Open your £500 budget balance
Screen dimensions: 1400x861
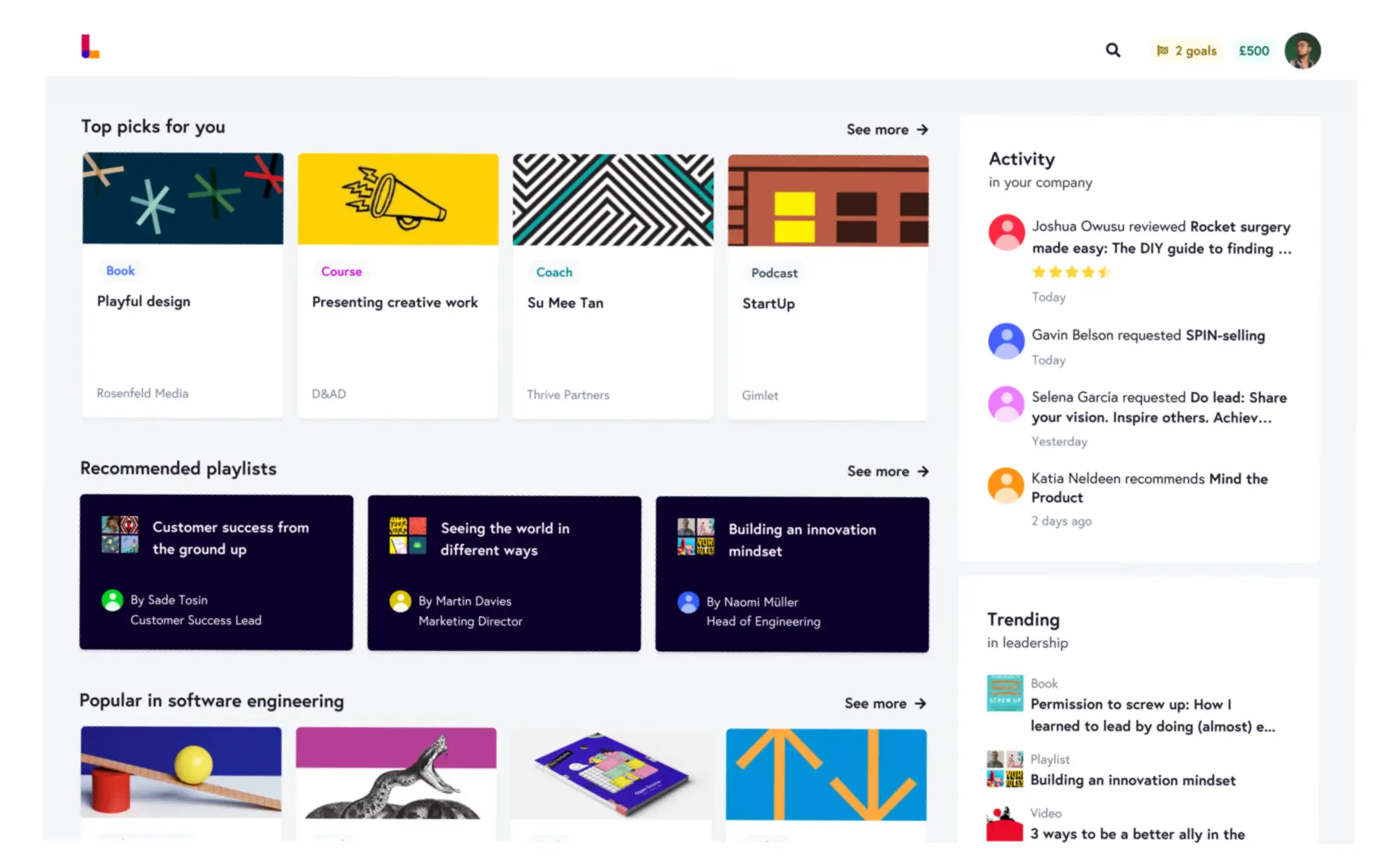(x=1253, y=50)
